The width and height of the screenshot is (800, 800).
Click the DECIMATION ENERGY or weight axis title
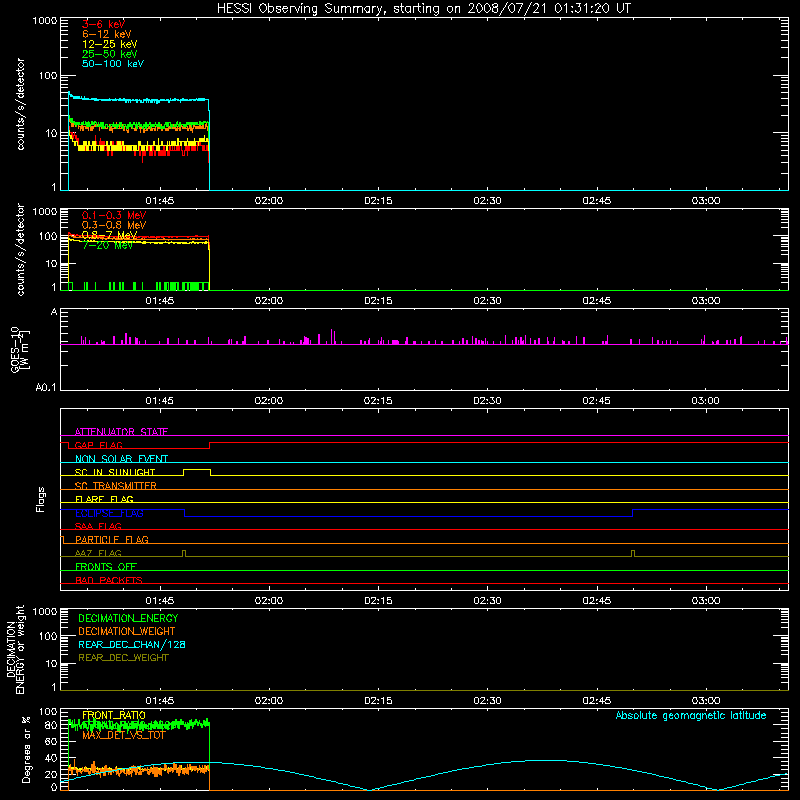[15, 650]
